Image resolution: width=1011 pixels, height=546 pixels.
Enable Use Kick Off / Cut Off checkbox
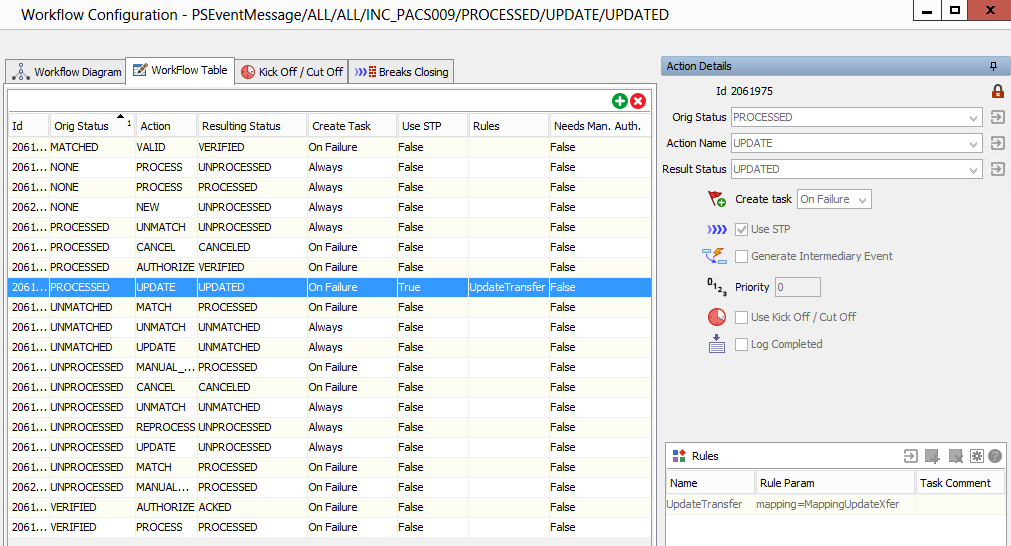(x=741, y=317)
